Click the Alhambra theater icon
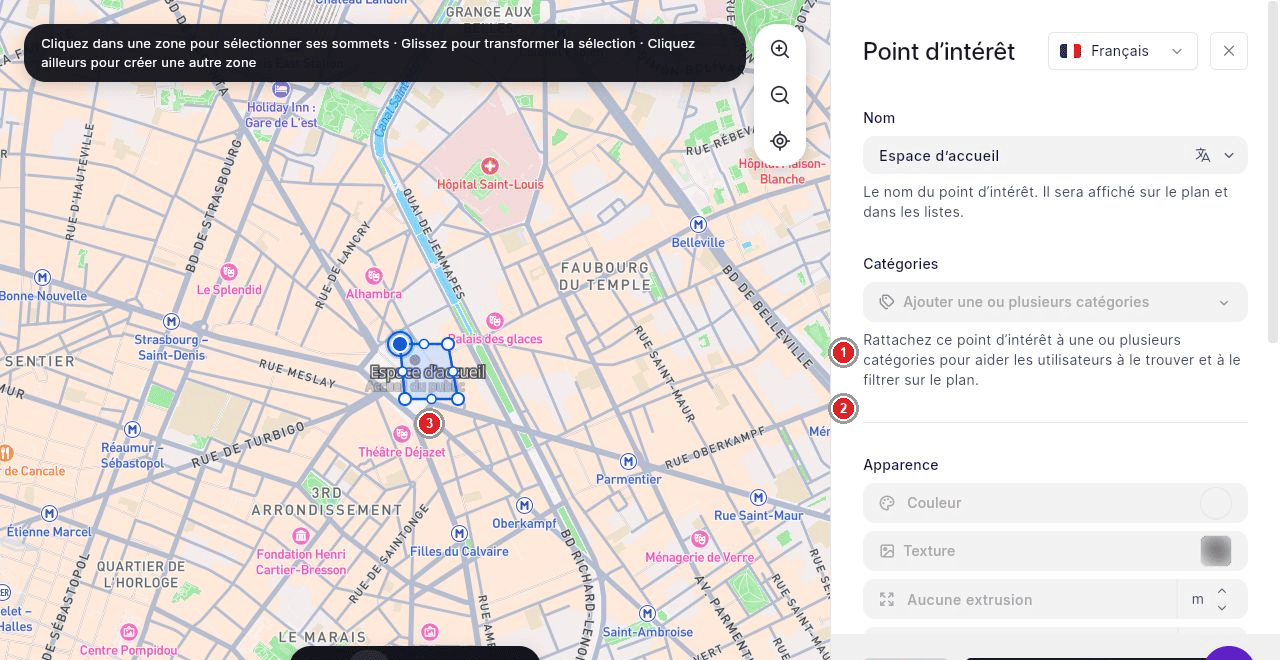 click(374, 275)
